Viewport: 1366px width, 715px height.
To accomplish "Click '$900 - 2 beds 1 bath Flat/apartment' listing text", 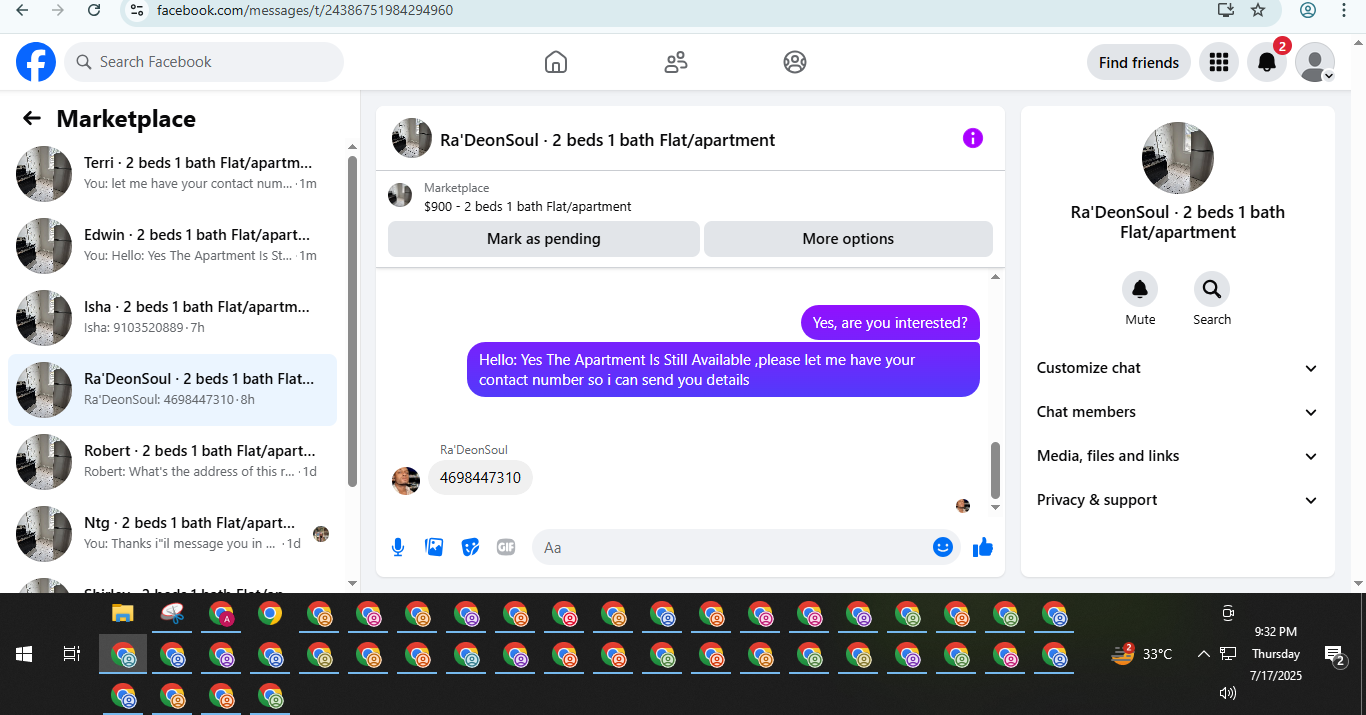I will pos(528,207).
